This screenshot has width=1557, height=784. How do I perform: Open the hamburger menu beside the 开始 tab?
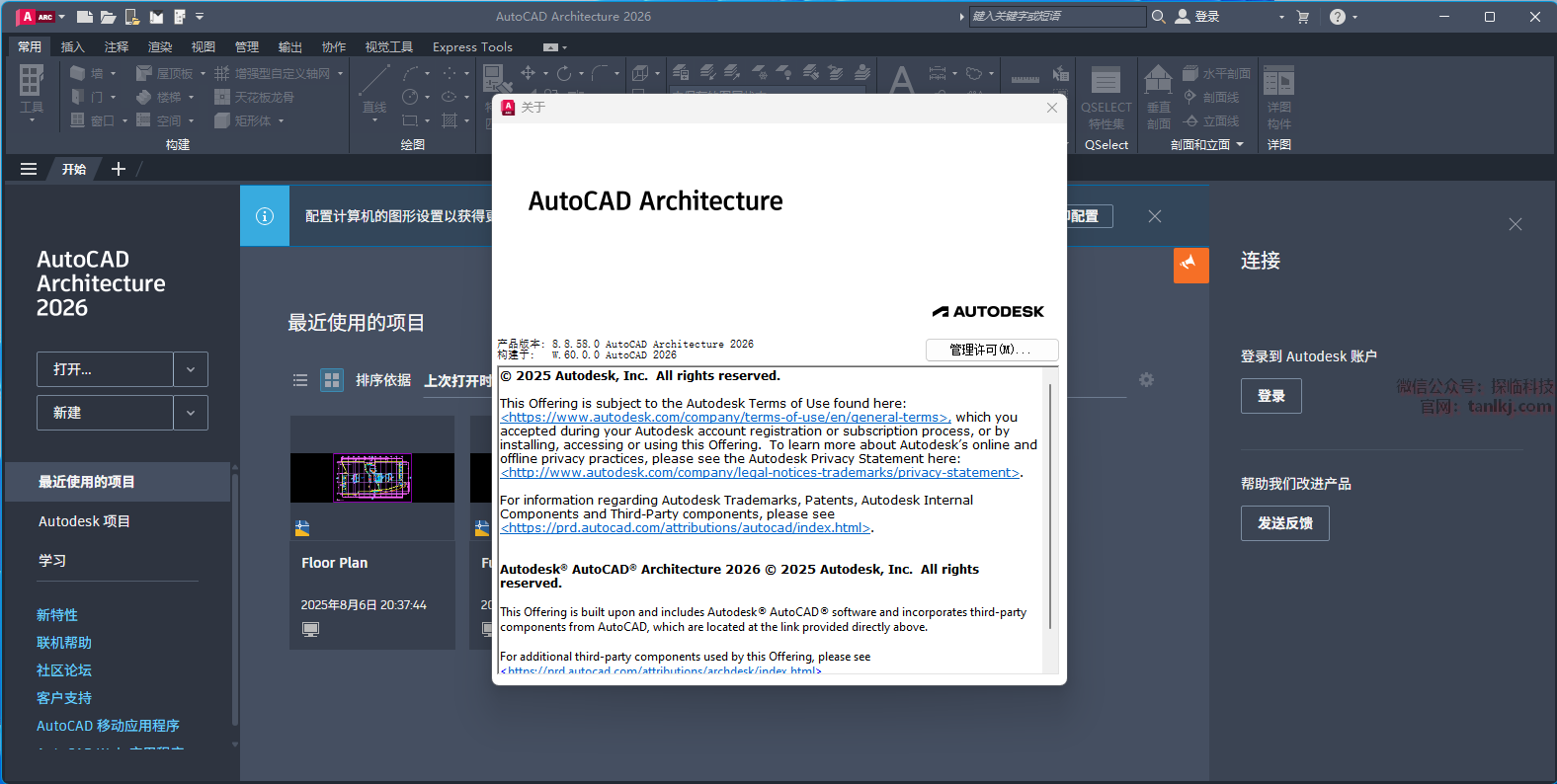pyautogui.click(x=29, y=169)
